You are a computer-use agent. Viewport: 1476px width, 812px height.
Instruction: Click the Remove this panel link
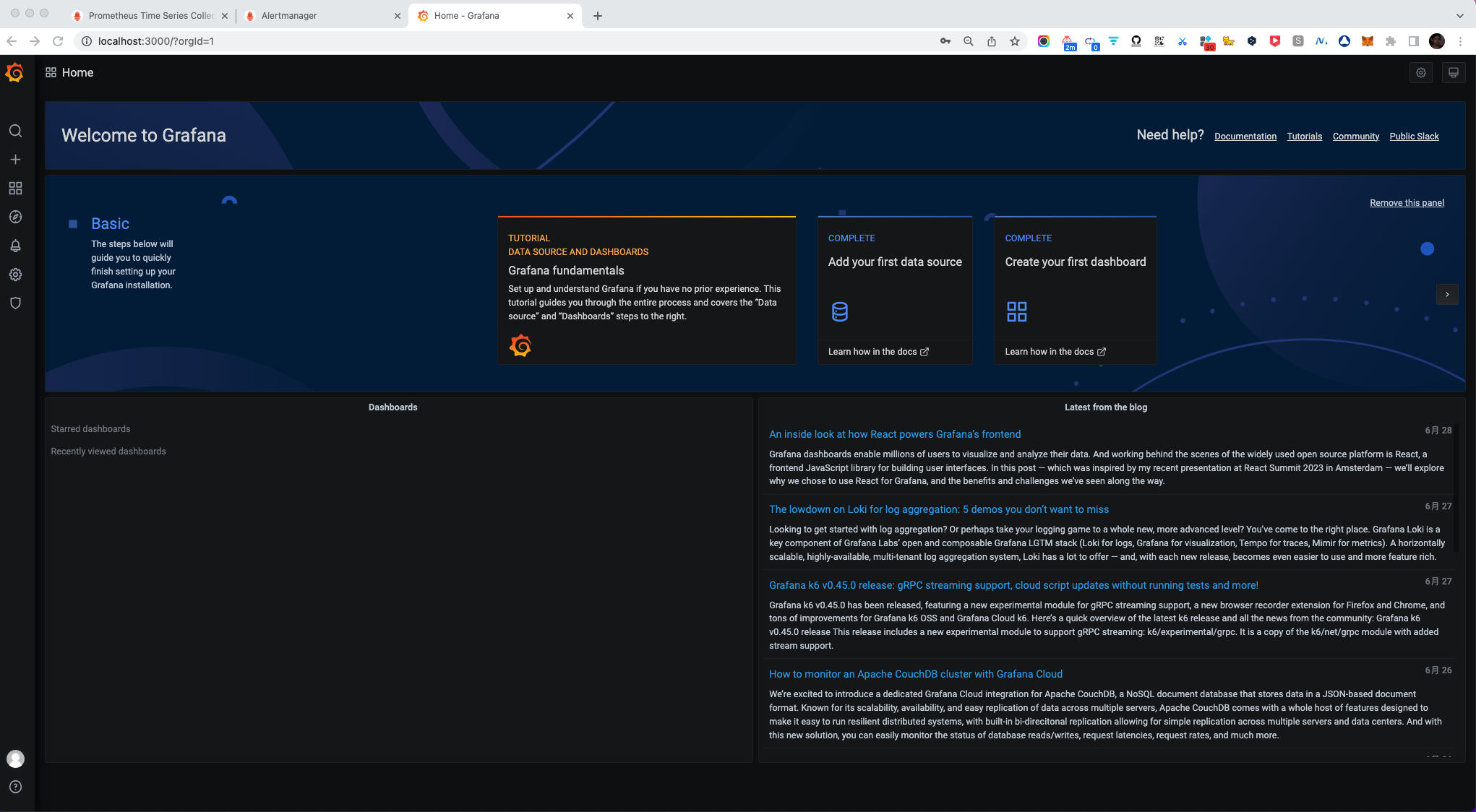point(1407,203)
